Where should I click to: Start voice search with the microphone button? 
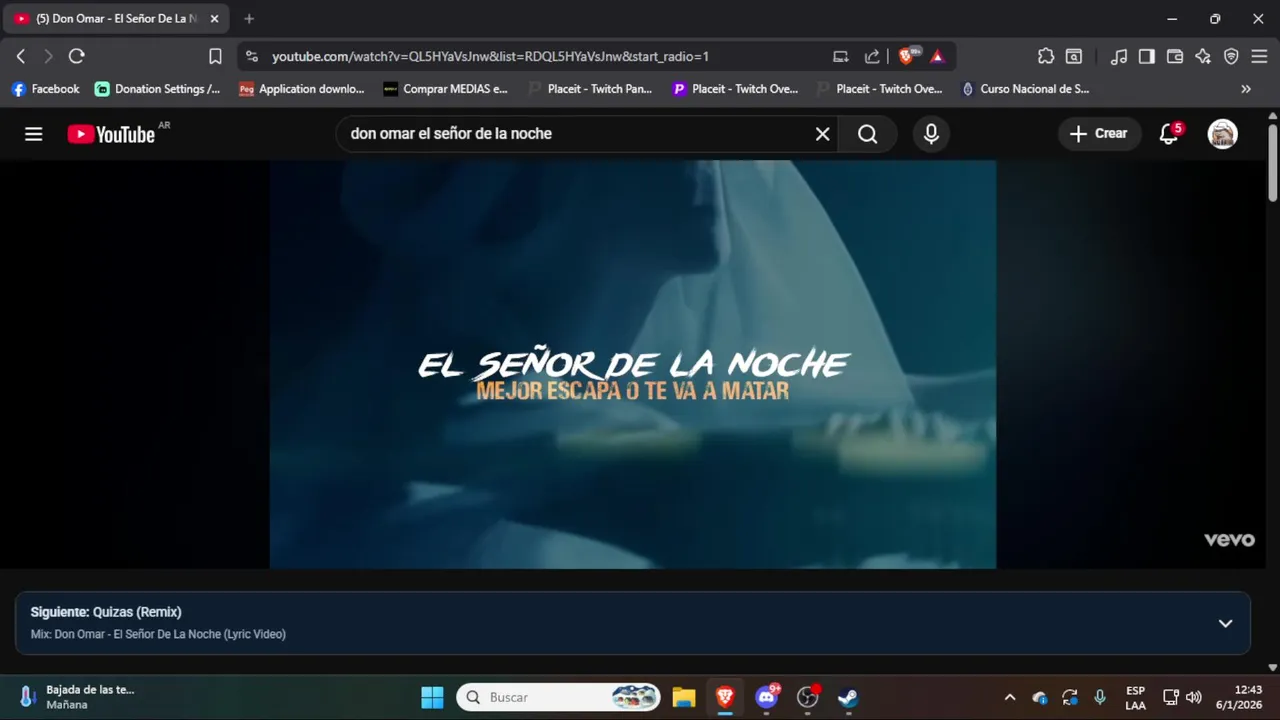pyautogui.click(x=931, y=134)
